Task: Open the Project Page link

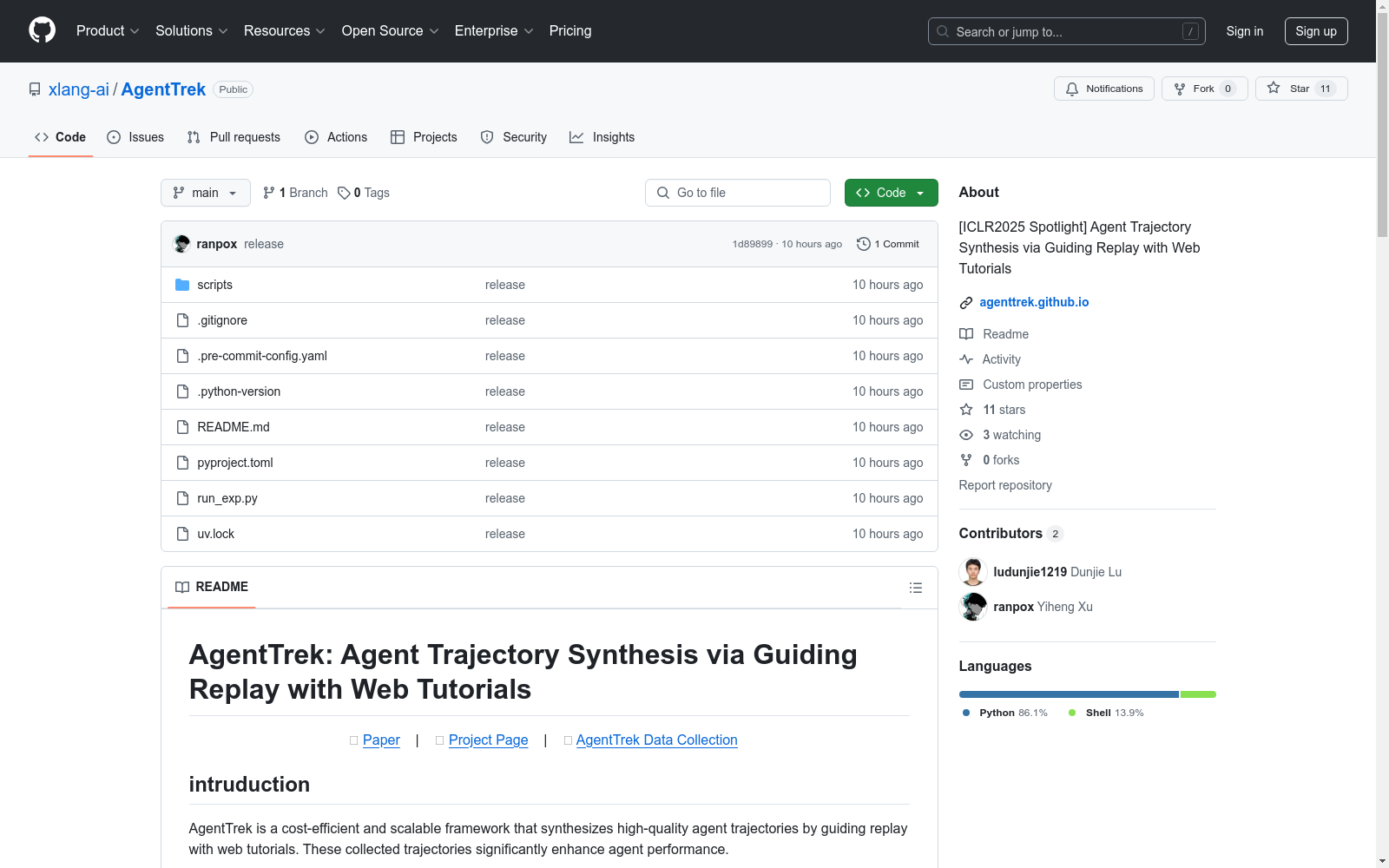Action: tap(488, 740)
